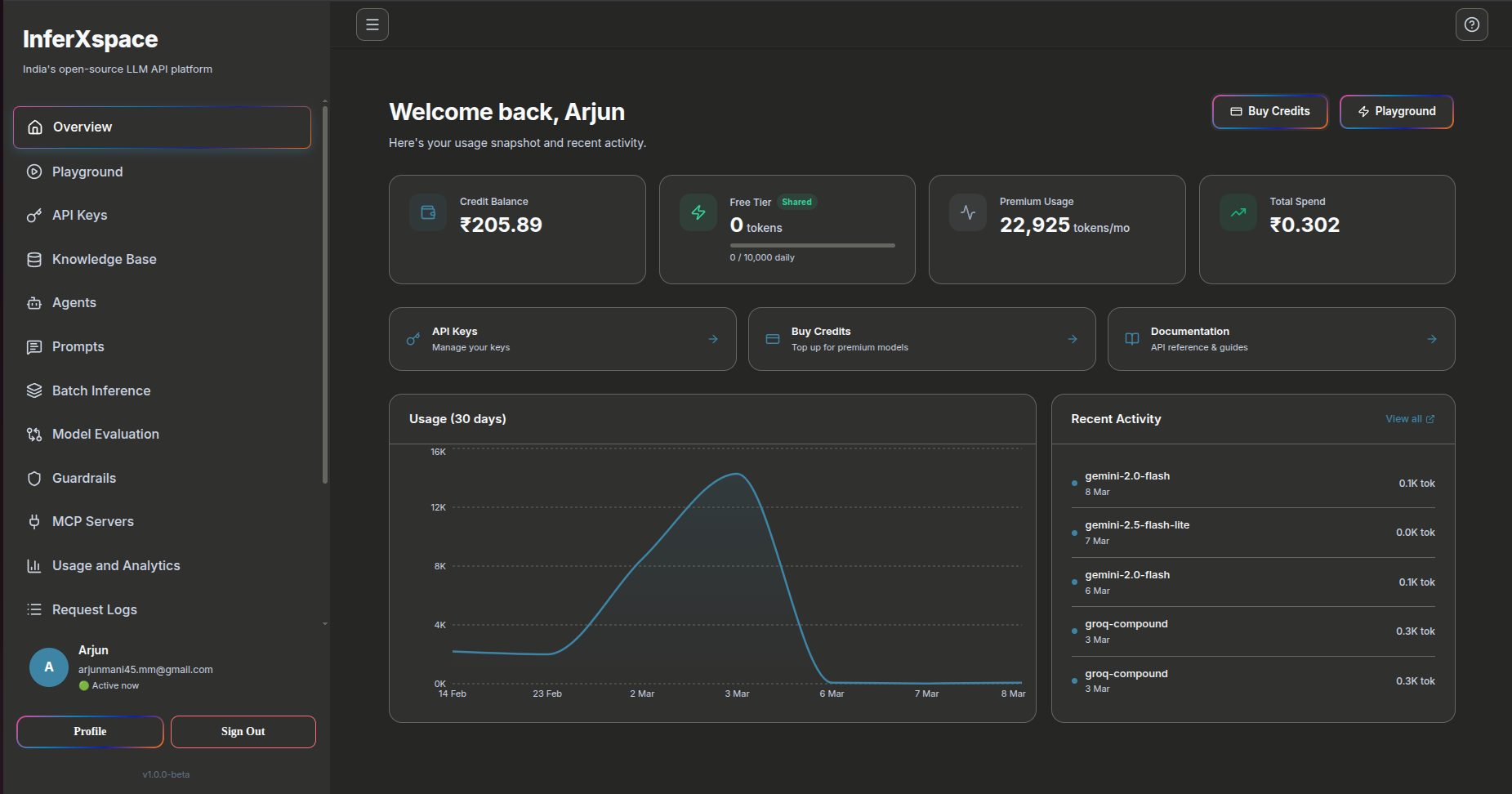
Task: Click the Knowledge Base database icon
Action: coord(33,259)
